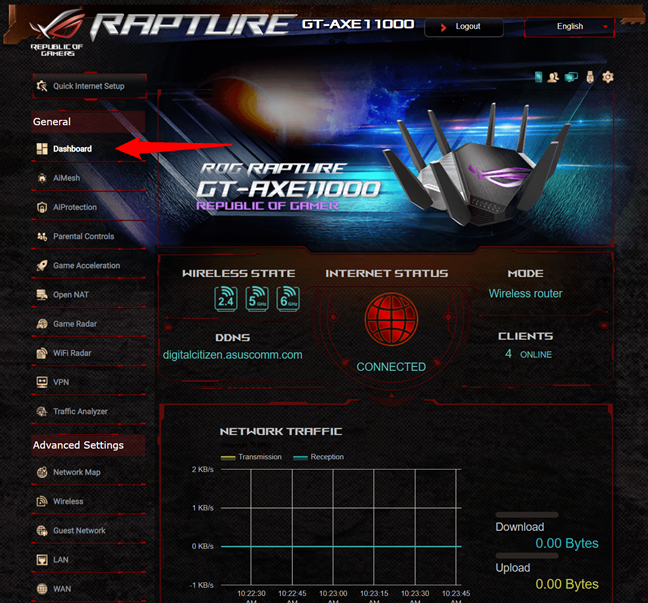Open the Traffic Analyzer section
648x603 pixels.
[x=88, y=412]
